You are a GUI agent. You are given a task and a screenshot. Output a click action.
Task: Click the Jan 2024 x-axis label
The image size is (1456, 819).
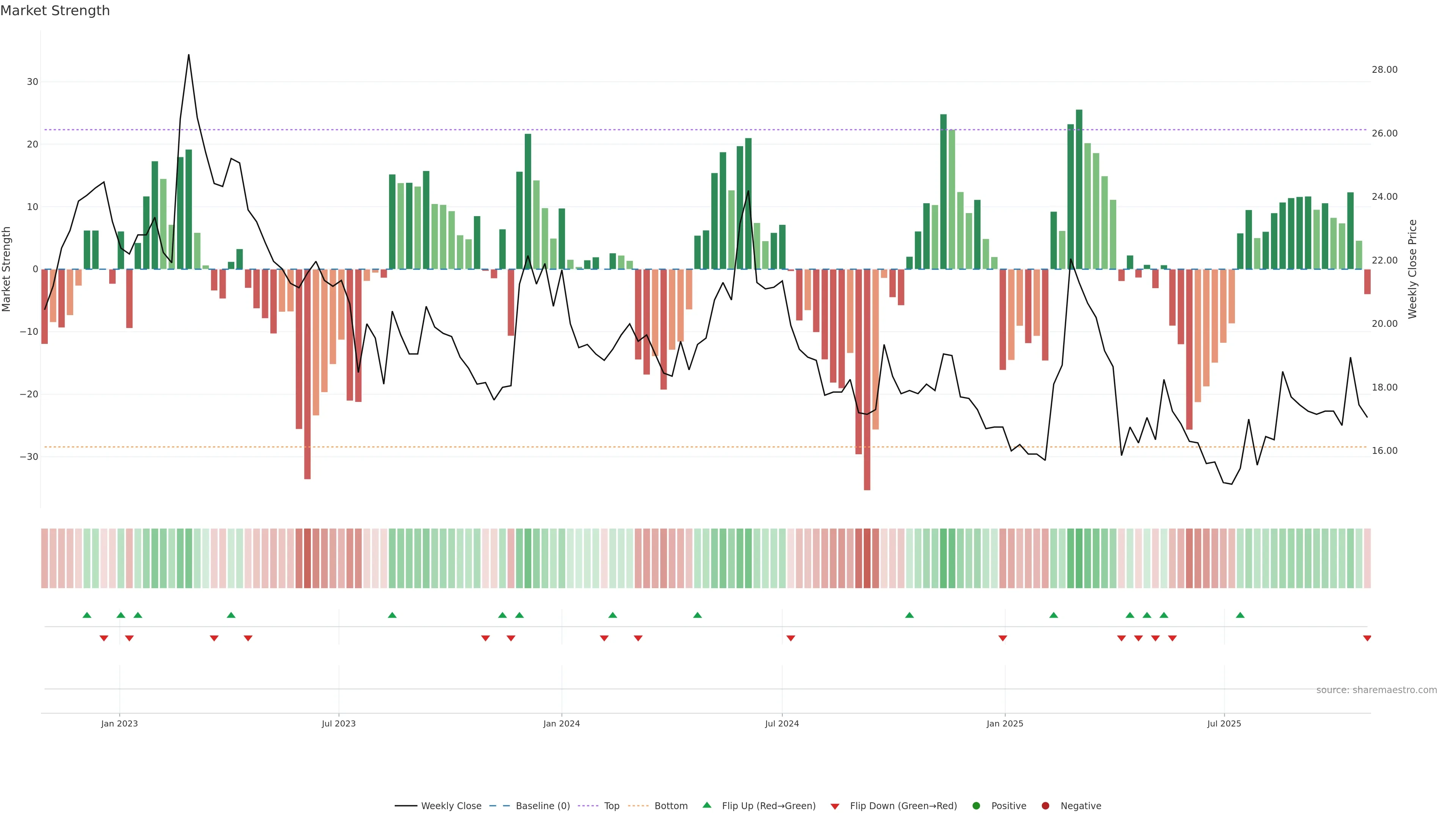[x=561, y=723]
